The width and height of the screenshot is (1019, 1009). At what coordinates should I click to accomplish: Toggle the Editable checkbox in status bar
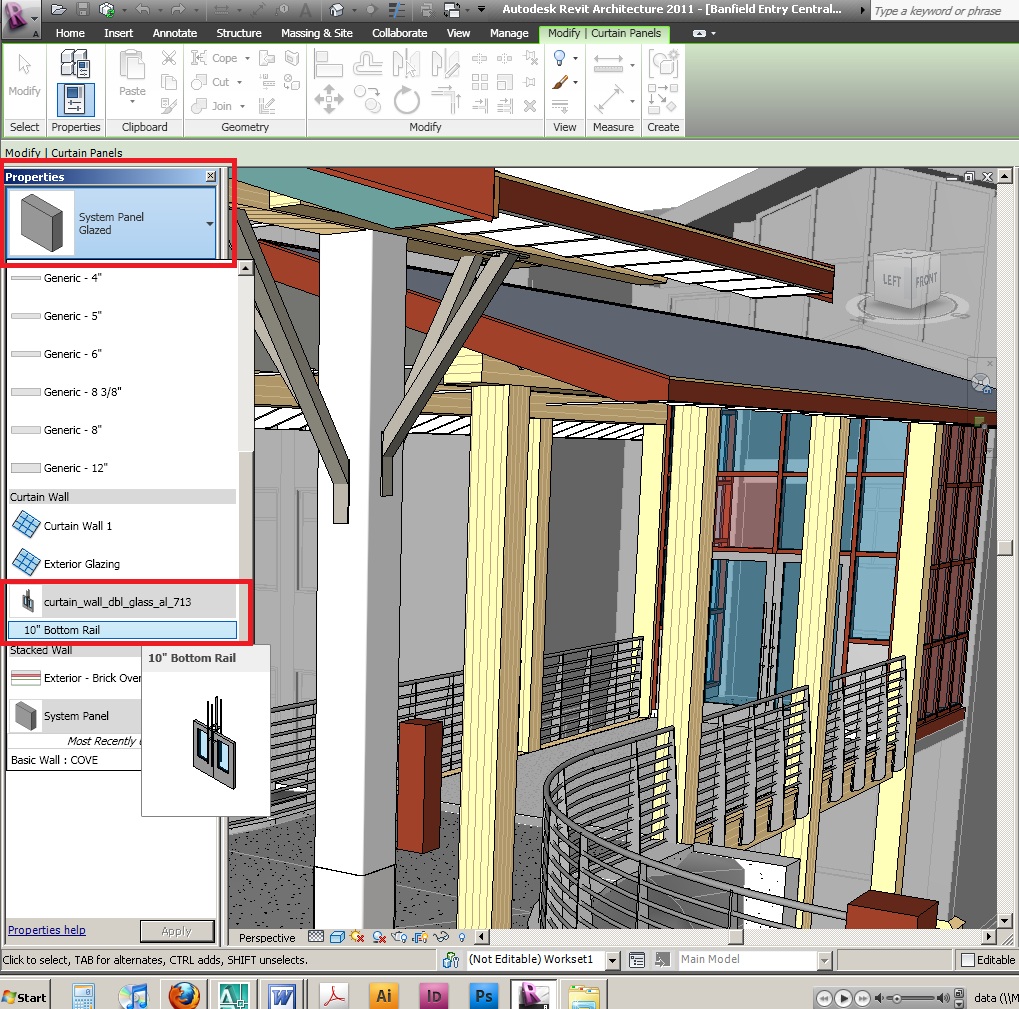[x=967, y=960]
